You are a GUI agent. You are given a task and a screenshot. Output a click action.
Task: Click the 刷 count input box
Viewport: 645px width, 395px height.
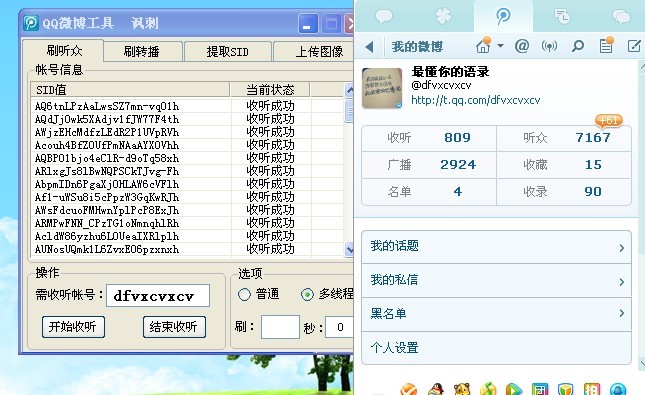(280, 327)
